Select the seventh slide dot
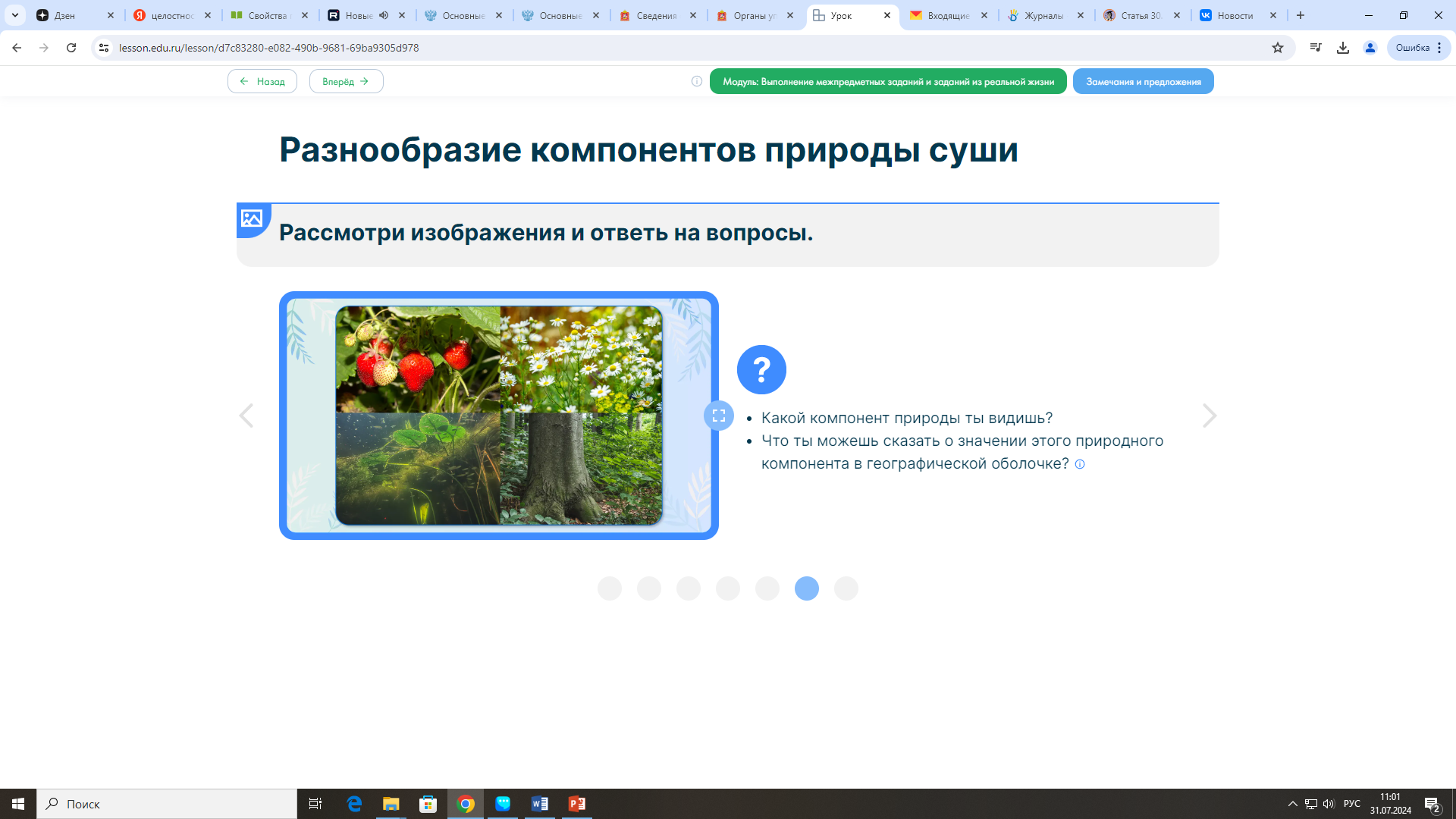 coord(846,588)
